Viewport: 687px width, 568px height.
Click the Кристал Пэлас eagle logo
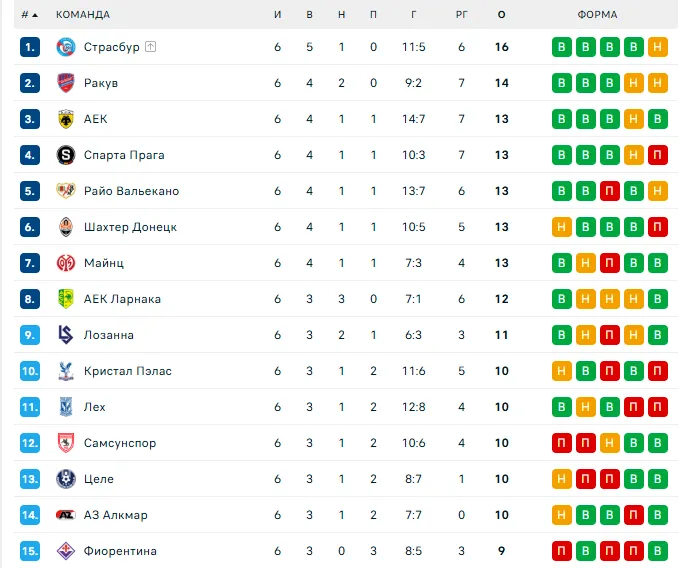pyautogui.click(x=66, y=371)
